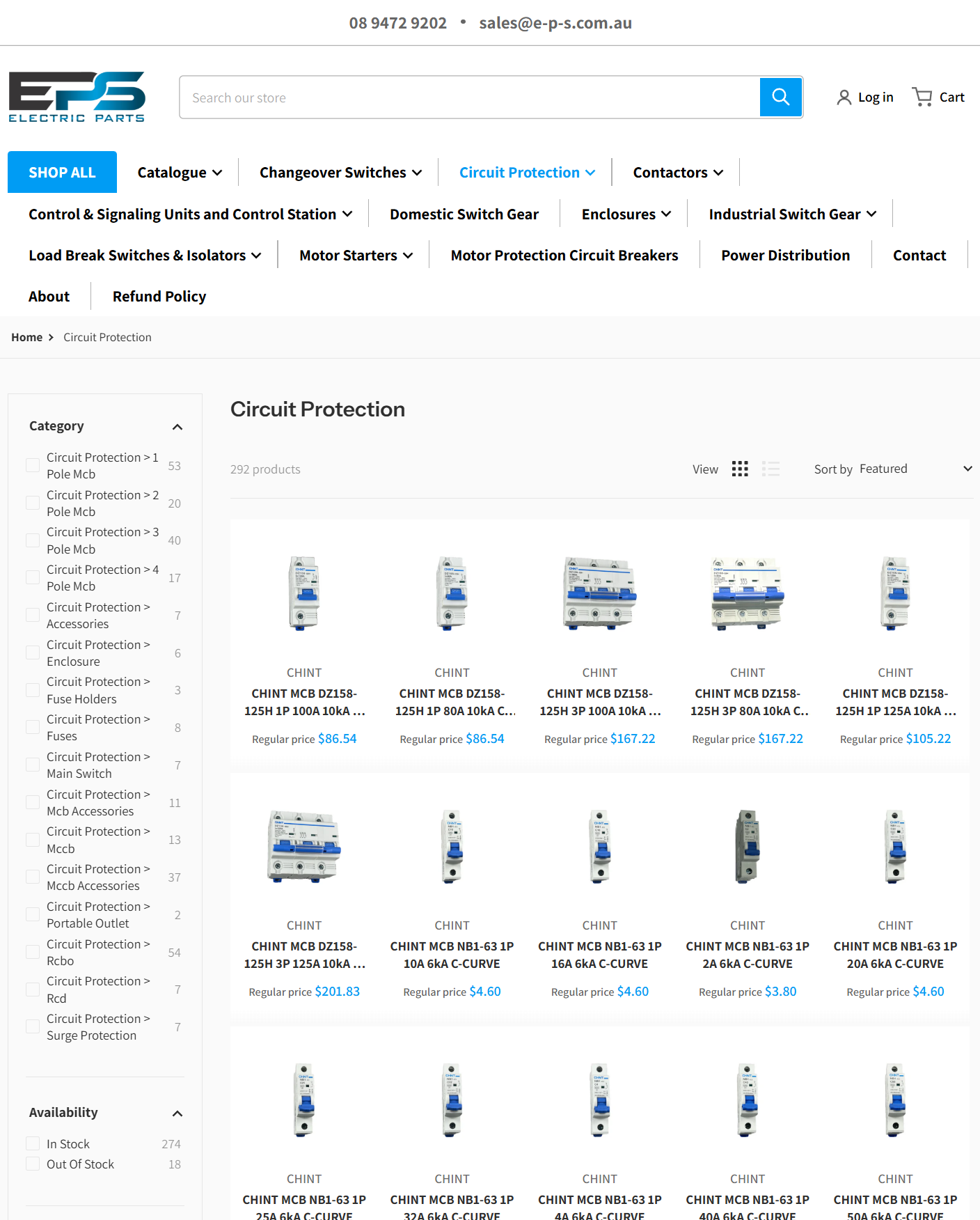This screenshot has height=1220, width=980.
Task: Expand the Enclosures menu
Action: coord(626,214)
